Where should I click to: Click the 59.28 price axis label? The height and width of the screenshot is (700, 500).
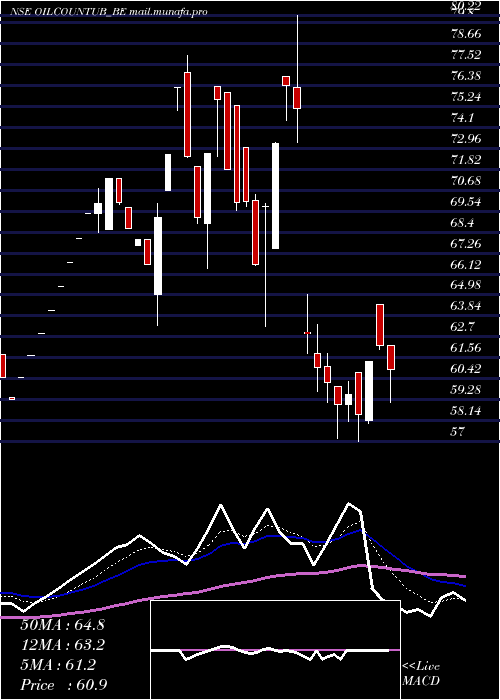(x=466, y=390)
